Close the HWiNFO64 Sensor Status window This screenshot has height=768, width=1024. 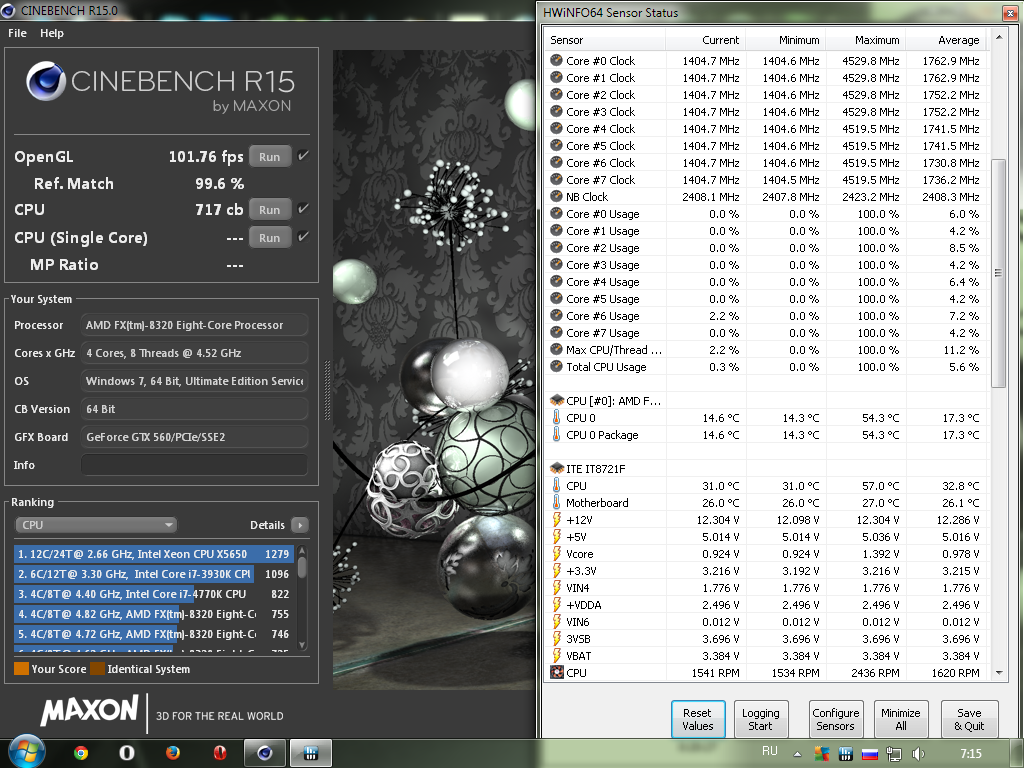pyautogui.click(x=1011, y=12)
